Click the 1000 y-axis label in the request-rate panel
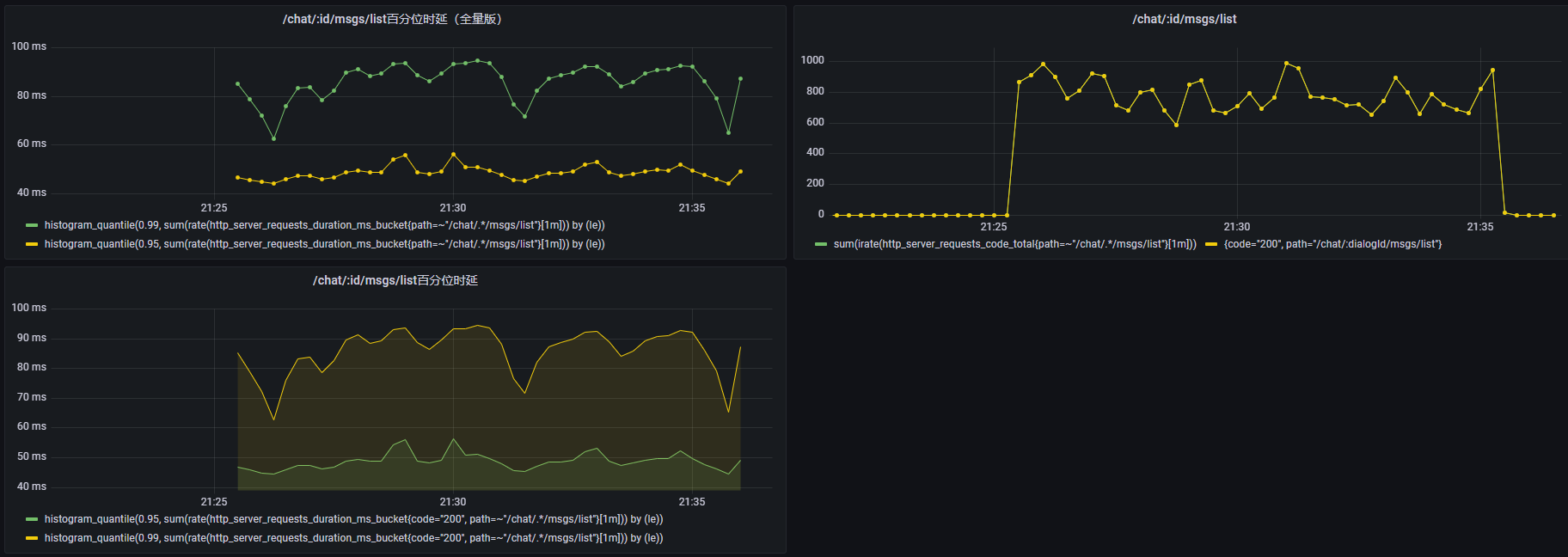Screen dimensions: 1568x557 [x=812, y=60]
